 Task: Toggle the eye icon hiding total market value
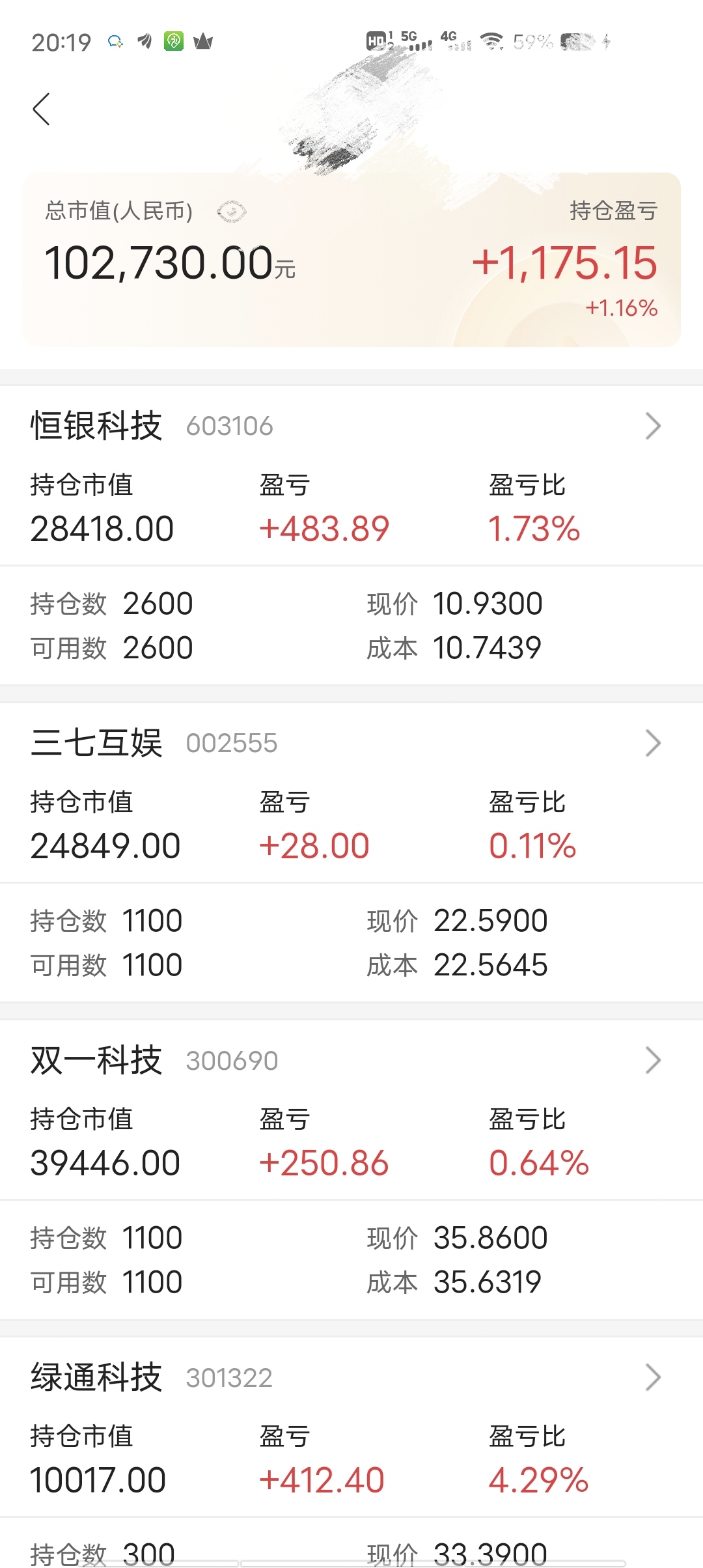pos(231,212)
